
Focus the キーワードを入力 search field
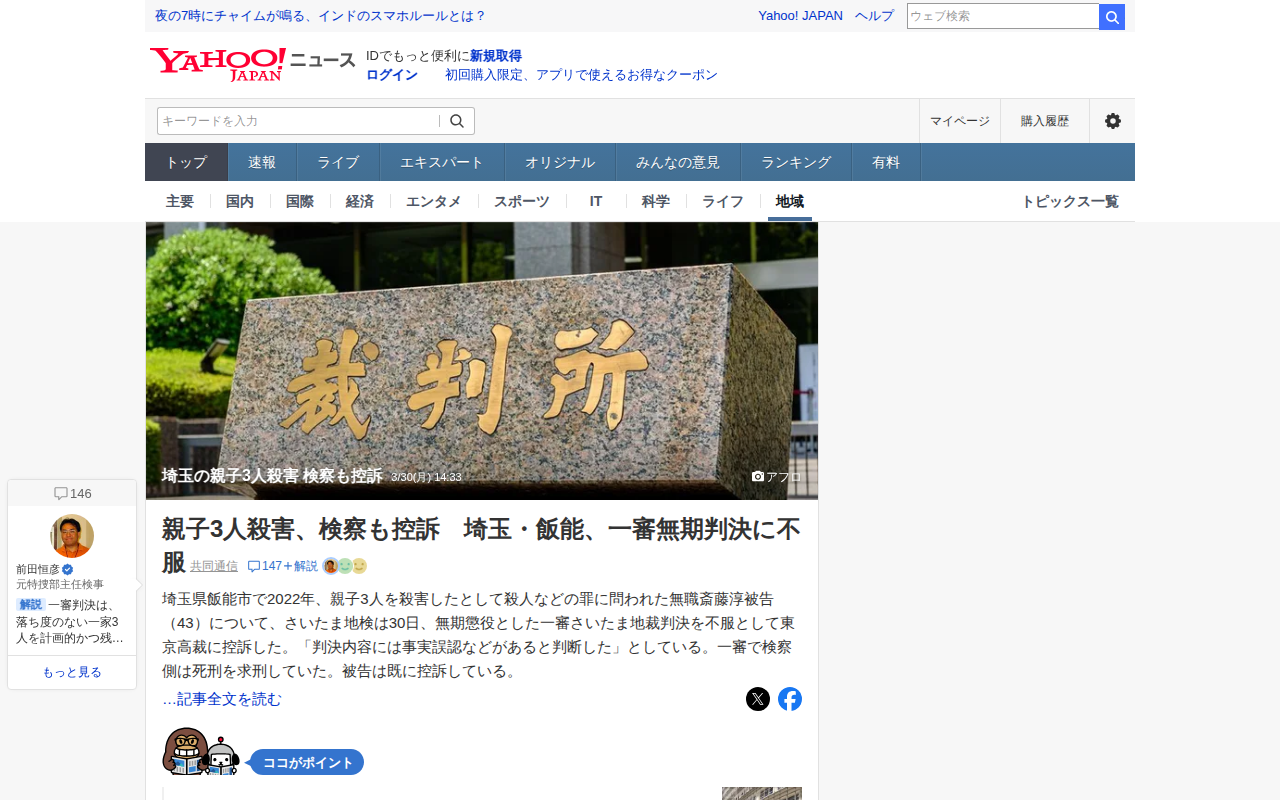click(x=298, y=121)
